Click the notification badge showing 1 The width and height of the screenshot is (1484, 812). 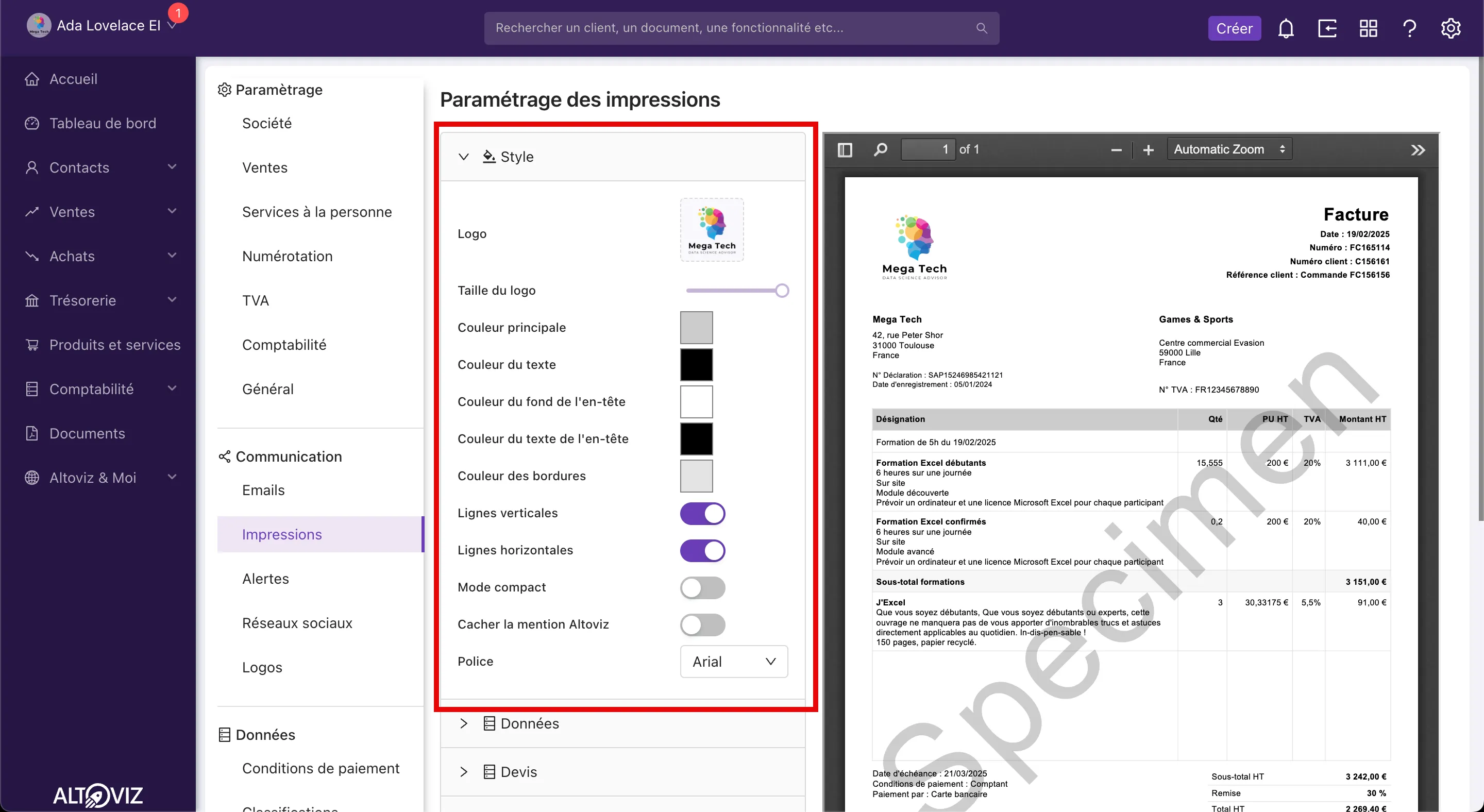pos(178,13)
